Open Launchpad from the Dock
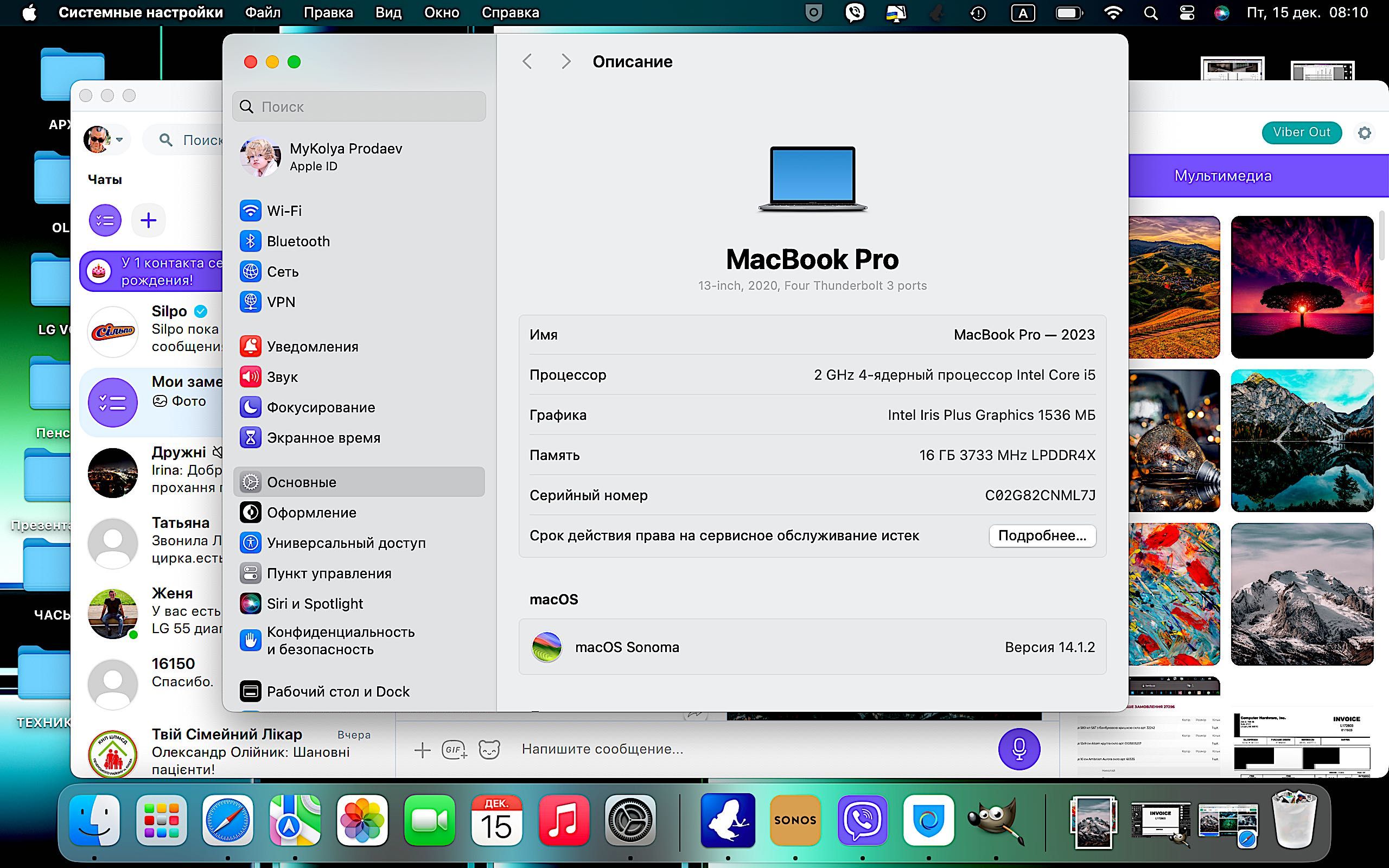Image resolution: width=1389 pixels, height=868 pixels. 162,821
